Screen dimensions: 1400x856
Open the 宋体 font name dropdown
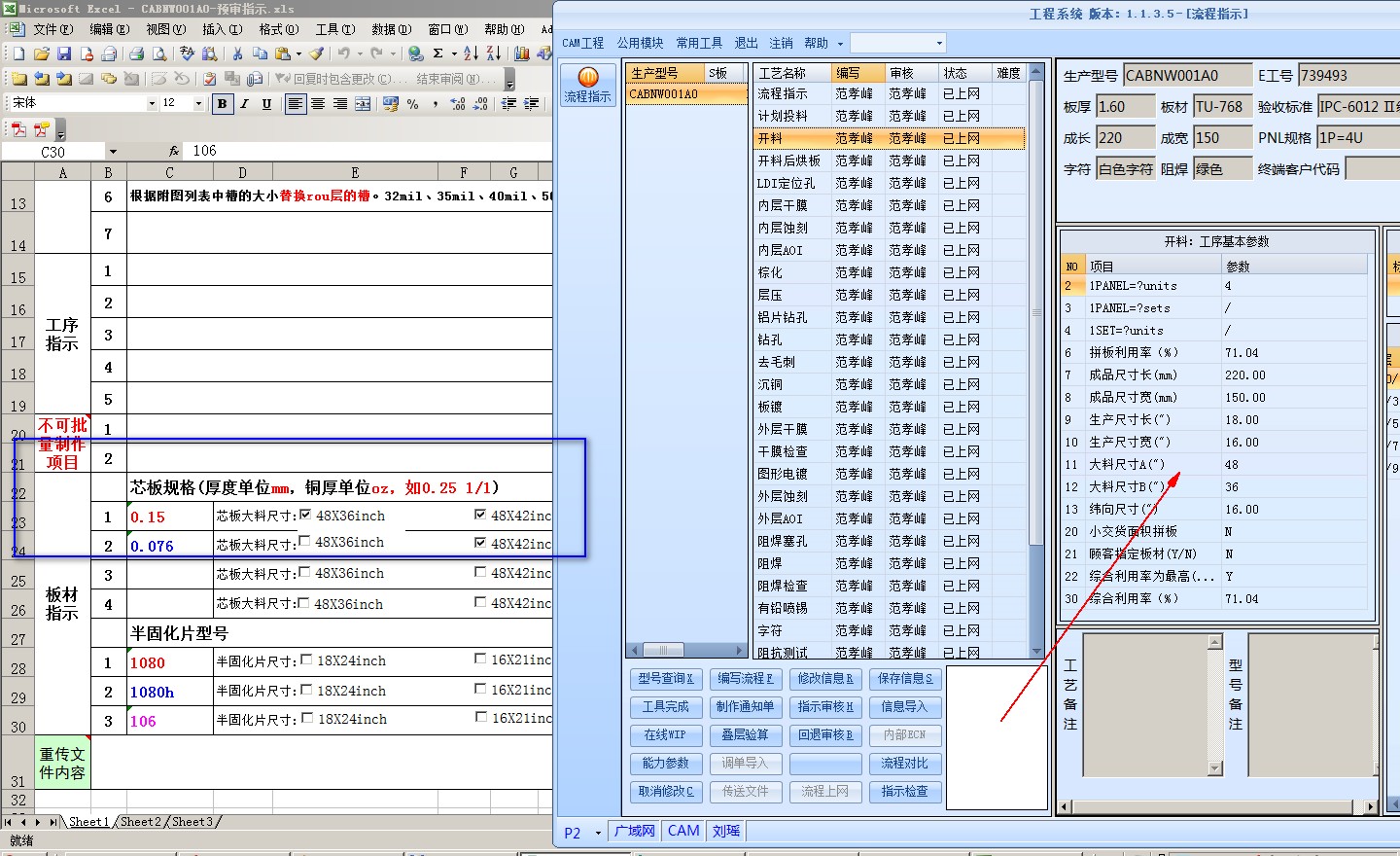[152, 103]
